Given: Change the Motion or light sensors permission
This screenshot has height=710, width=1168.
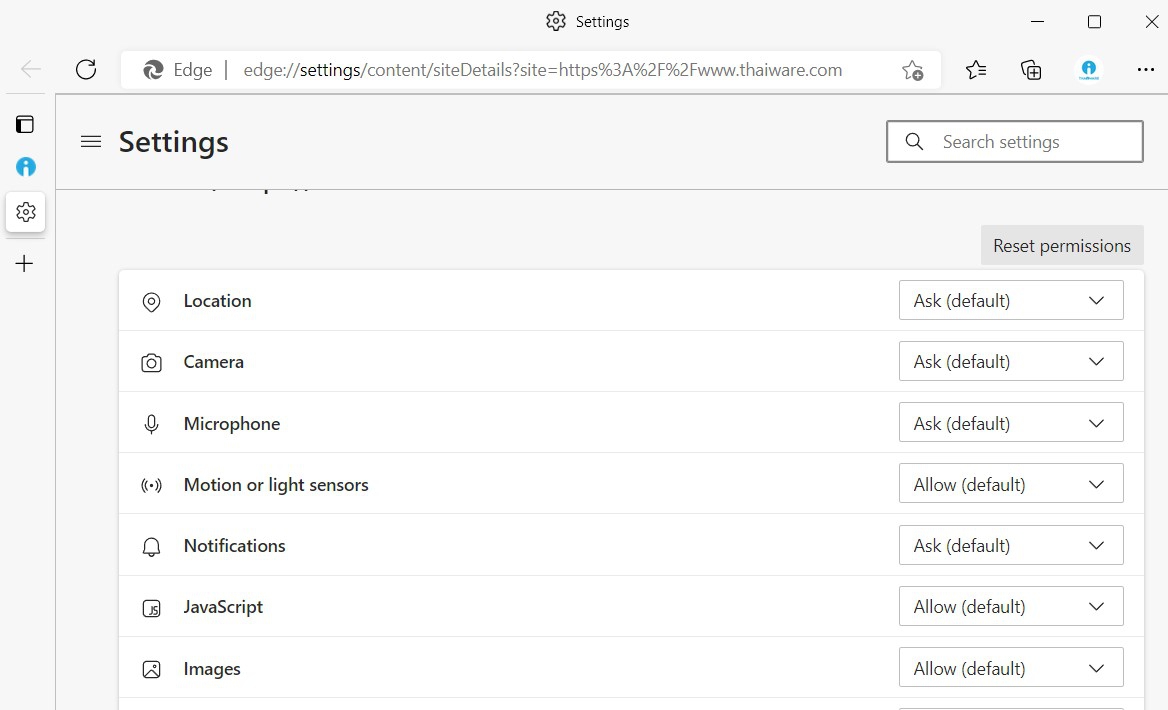Looking at the screenshot, I should tap(1010, 485).
